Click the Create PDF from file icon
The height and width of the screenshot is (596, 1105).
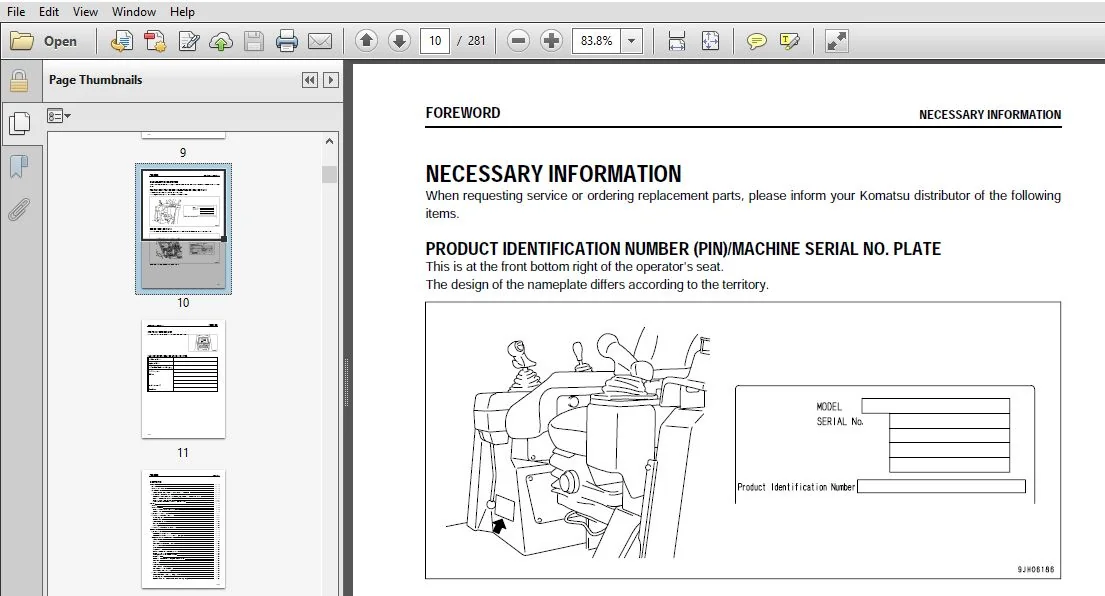121,41
